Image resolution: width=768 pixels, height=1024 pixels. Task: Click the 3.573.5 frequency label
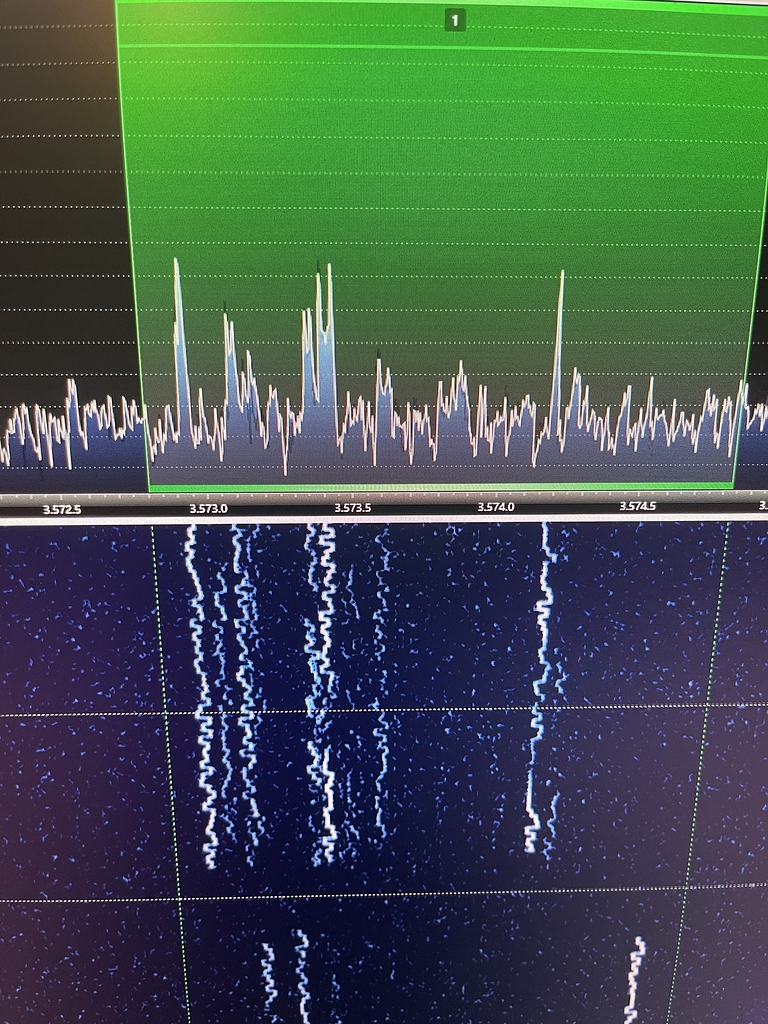353,507
